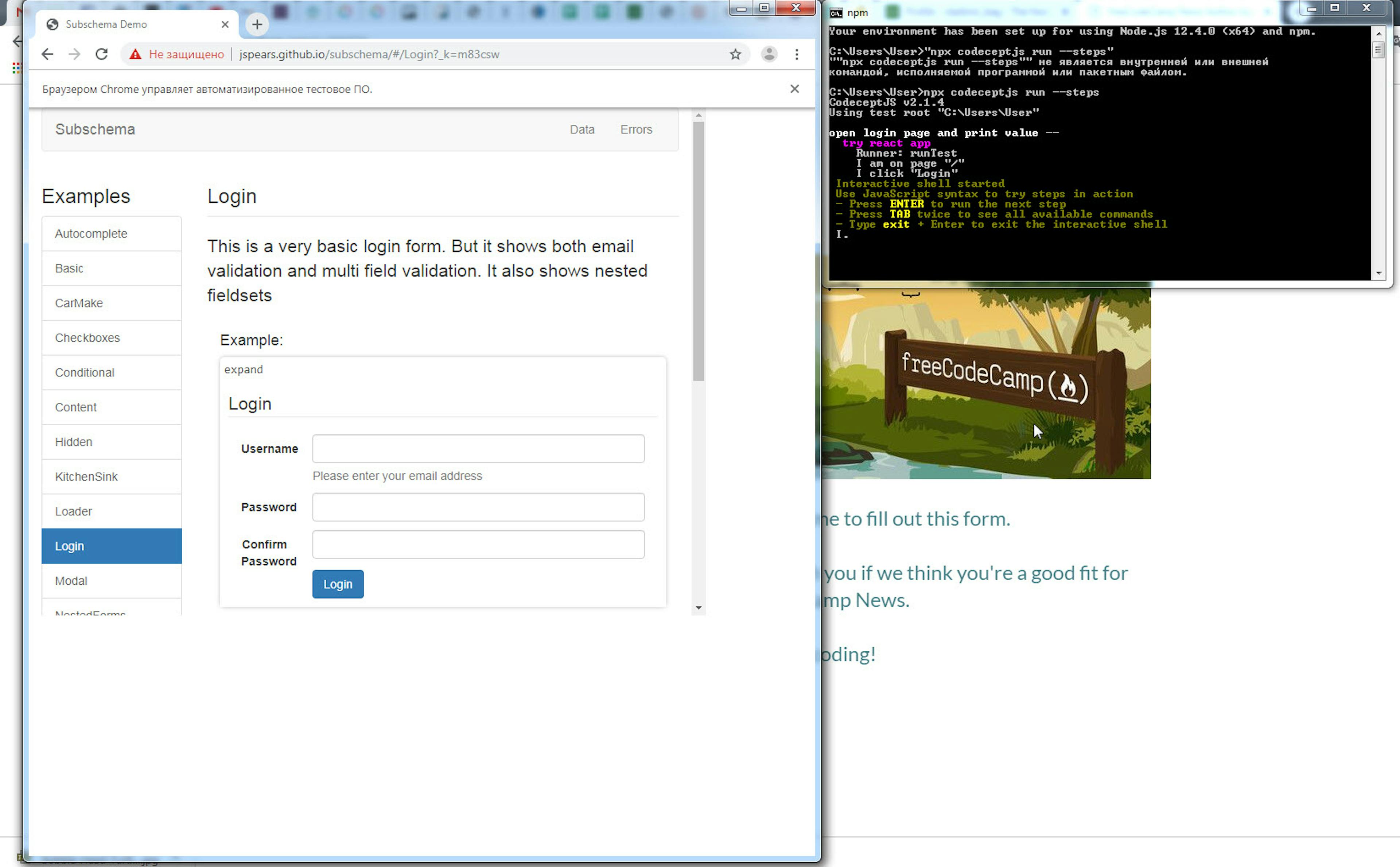Click the 'Interactive shell started' console line
The height and width of the screenshot is (867, 1400).
920,184
